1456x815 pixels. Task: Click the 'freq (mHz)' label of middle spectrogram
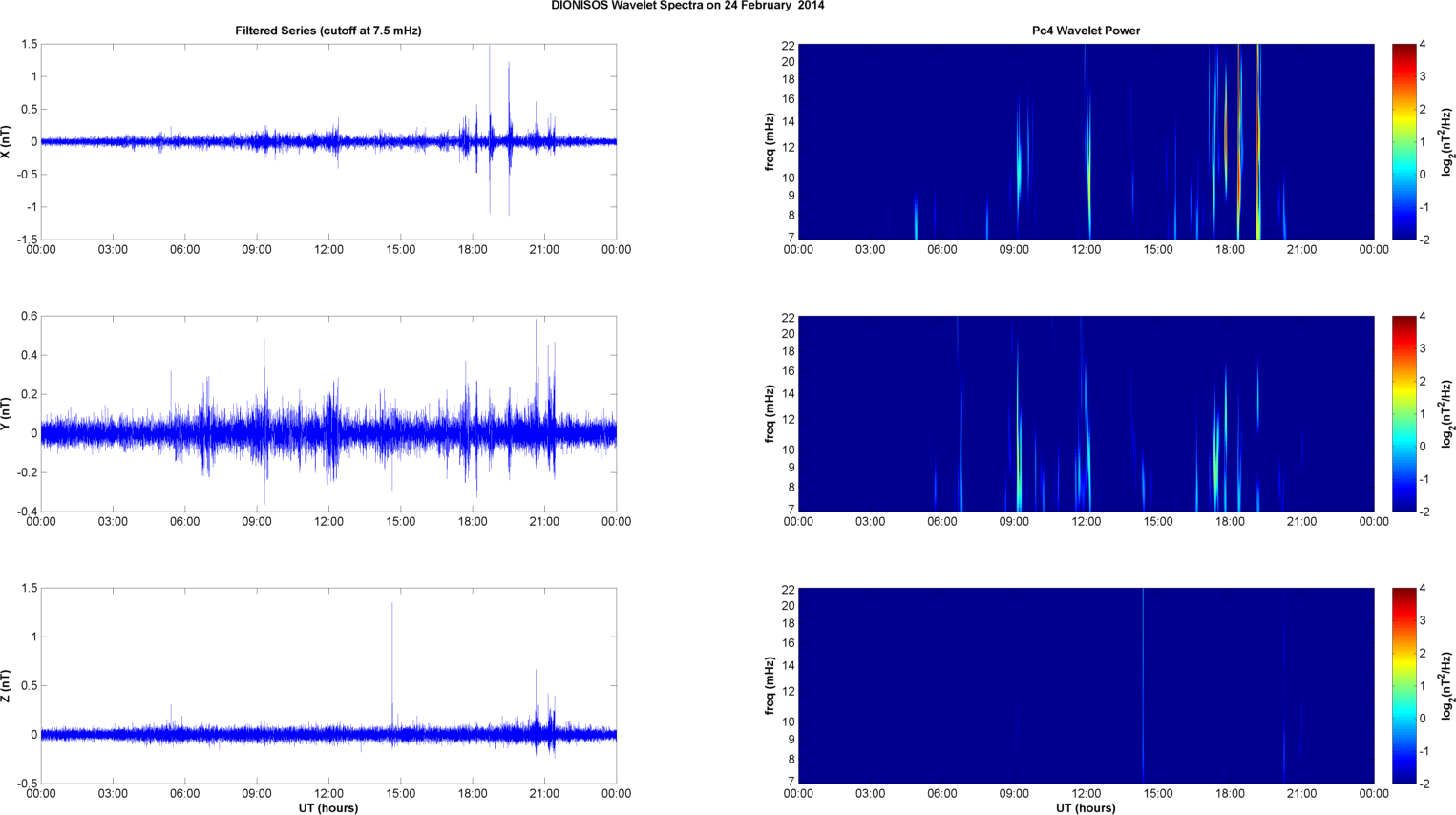[x=770, y=413]
